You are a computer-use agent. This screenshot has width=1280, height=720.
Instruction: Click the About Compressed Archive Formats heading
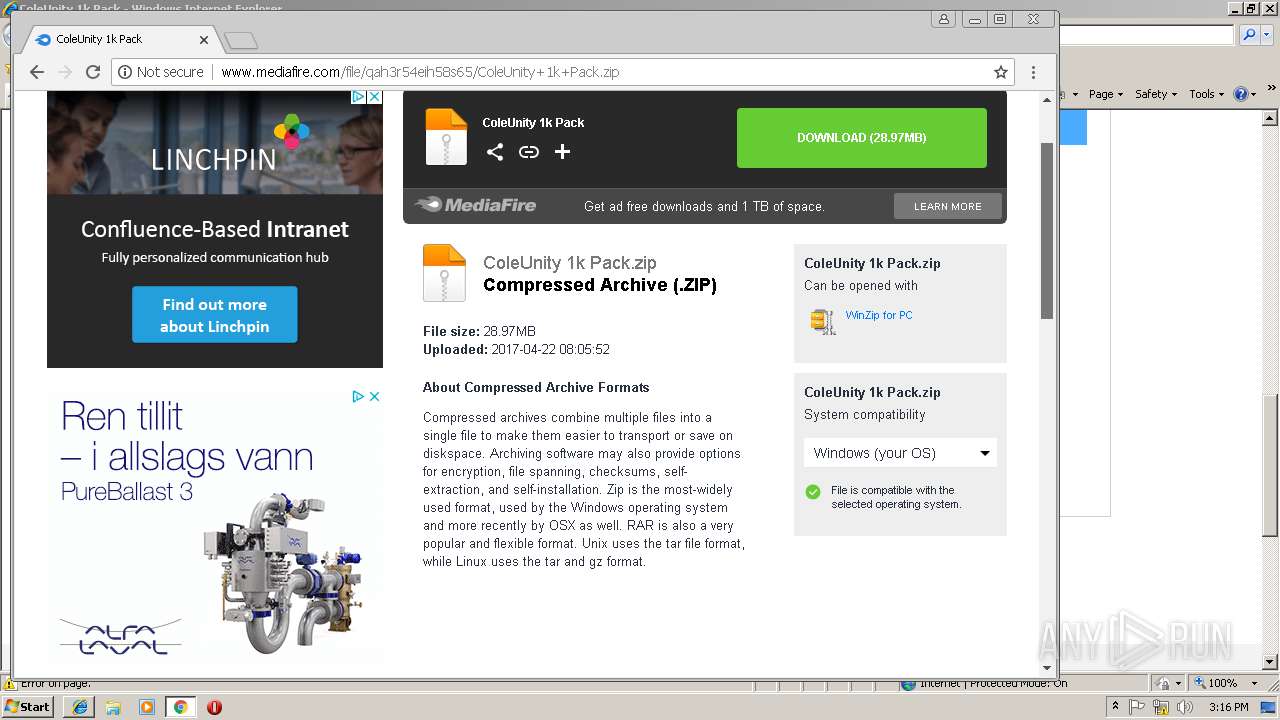click(536, 387)
